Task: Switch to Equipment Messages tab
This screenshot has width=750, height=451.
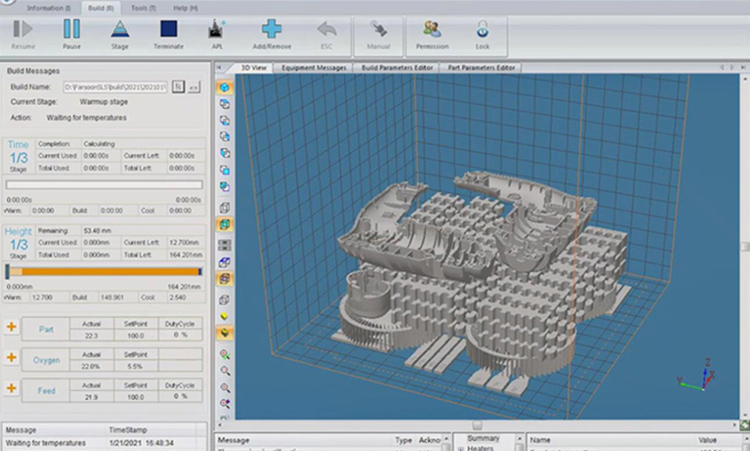Action: coord(313,68)
